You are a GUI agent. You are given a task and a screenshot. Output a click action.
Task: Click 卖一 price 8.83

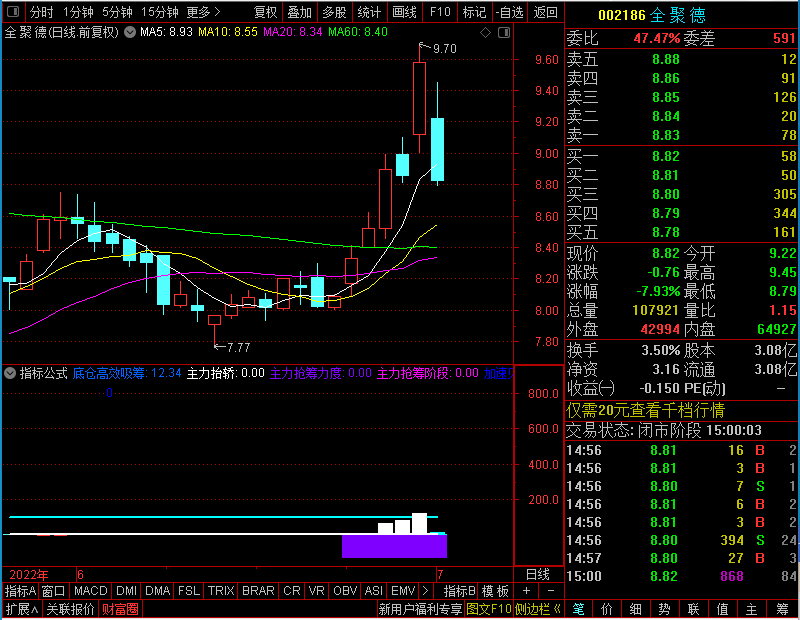point(666,135)
